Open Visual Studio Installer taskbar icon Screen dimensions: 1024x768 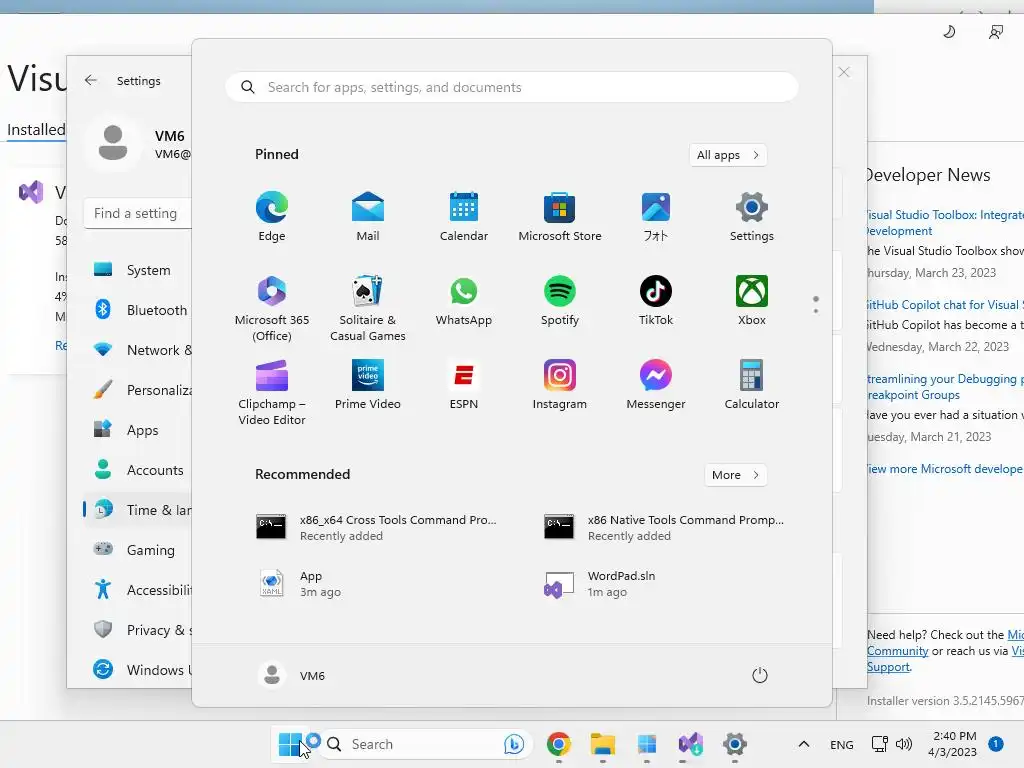[x=690, y=744]
